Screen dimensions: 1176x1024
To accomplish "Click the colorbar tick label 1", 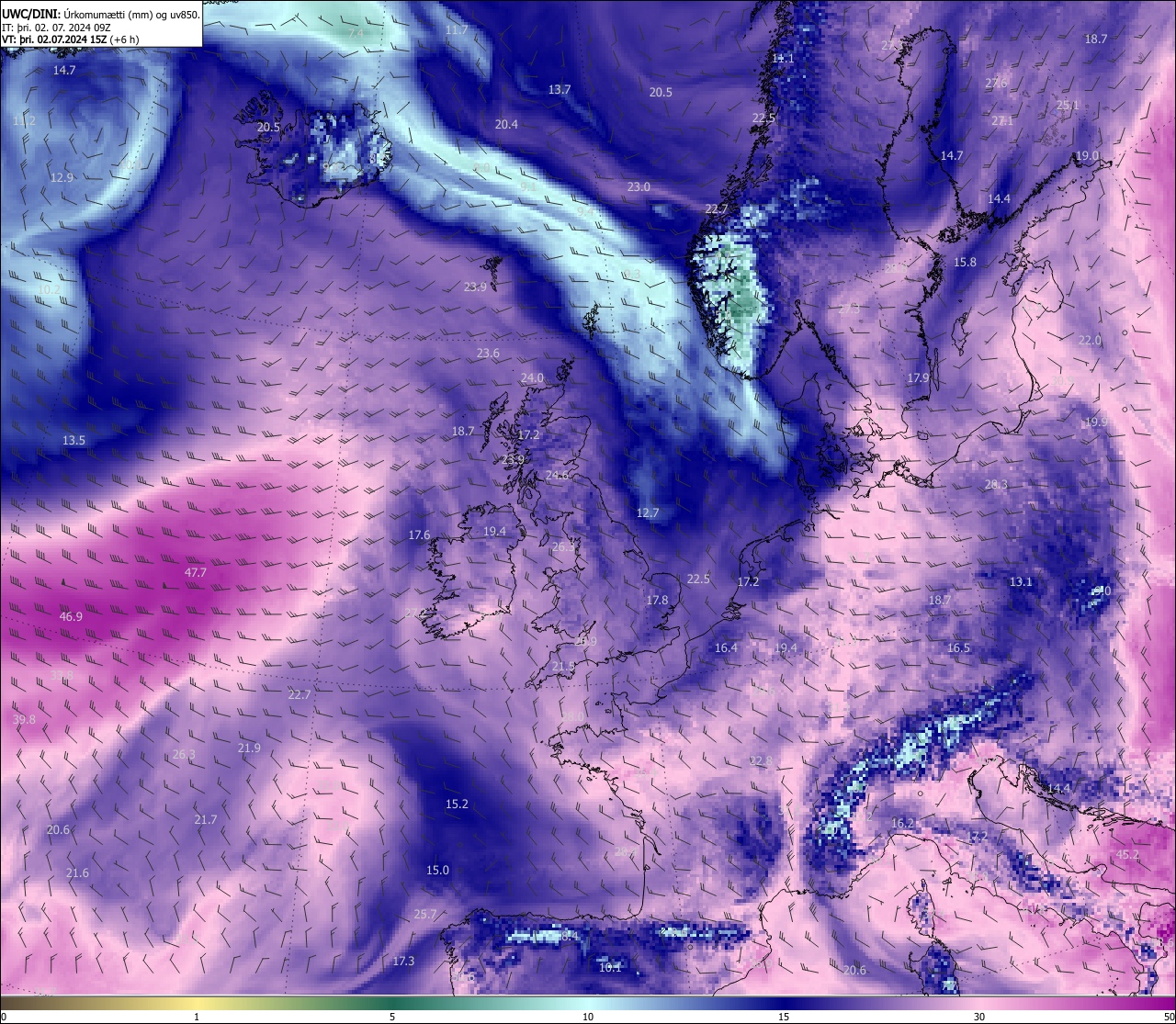I will 197,1016.
